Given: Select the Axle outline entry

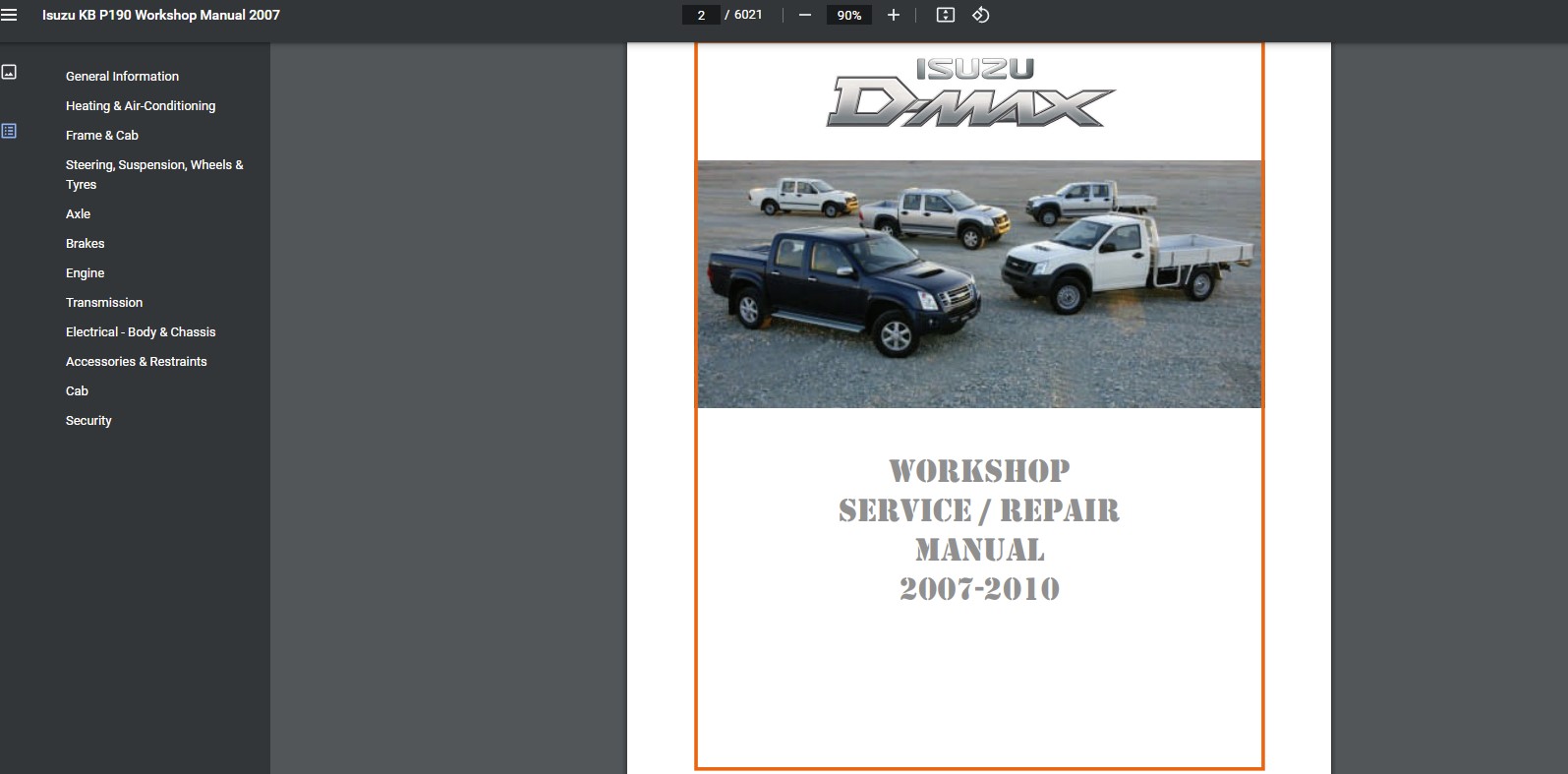Looking at the screenshot, I should pyautogui.click(x=78, y=213).
